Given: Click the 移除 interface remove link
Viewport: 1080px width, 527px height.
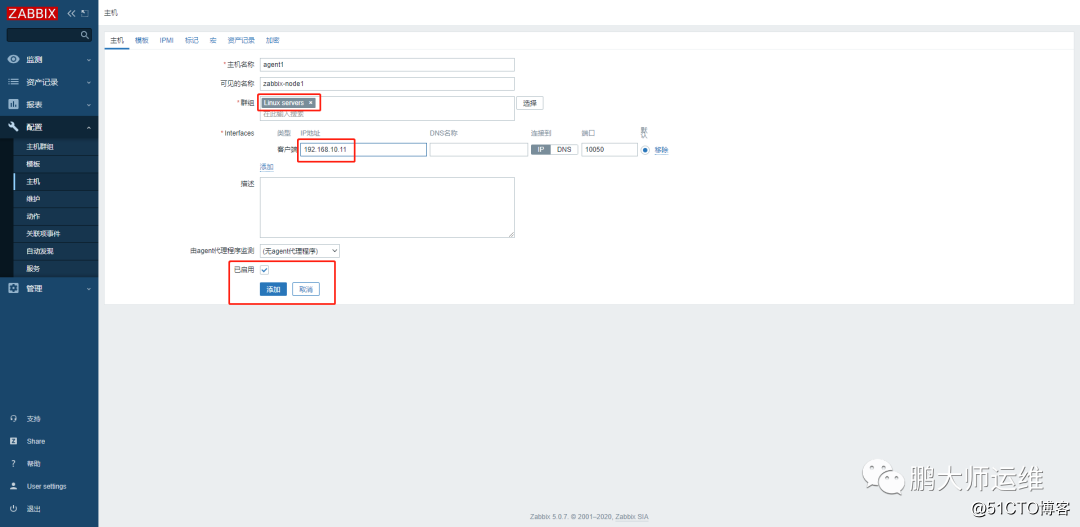Looking at the screenshot, I should point(661,150).
